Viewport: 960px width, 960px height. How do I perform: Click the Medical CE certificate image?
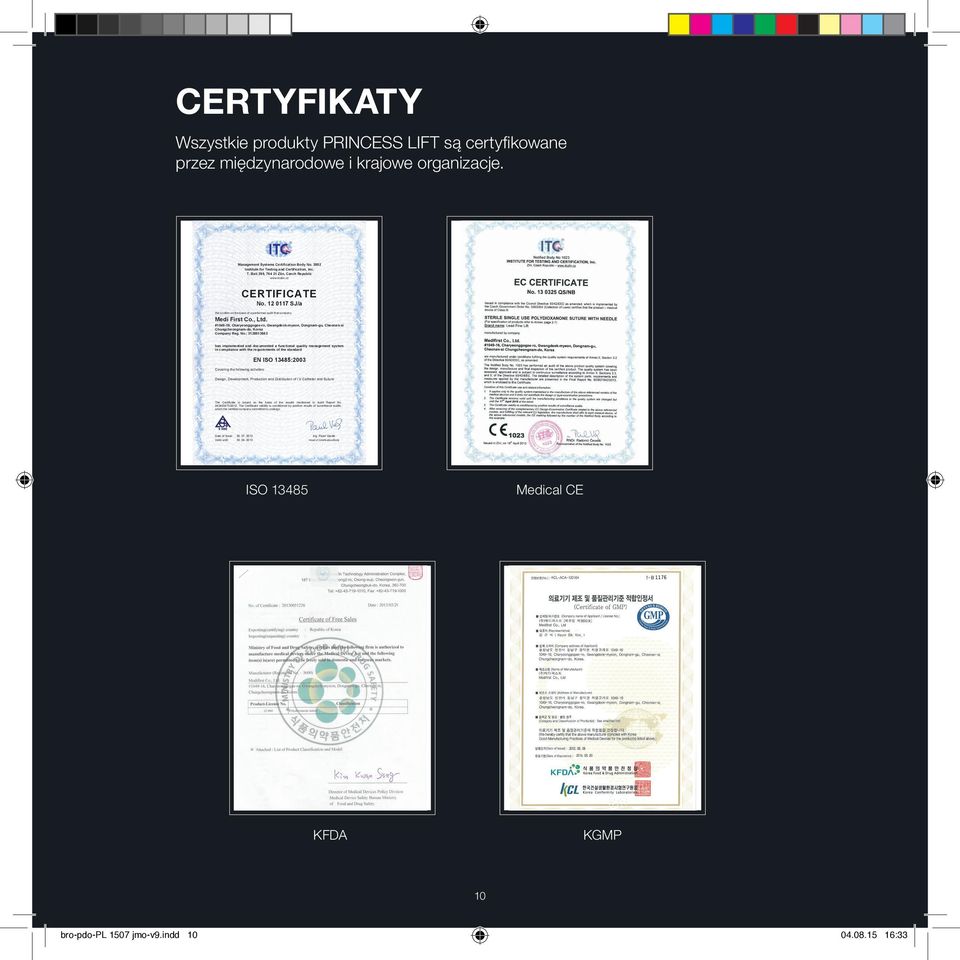[x=549, y=343]
